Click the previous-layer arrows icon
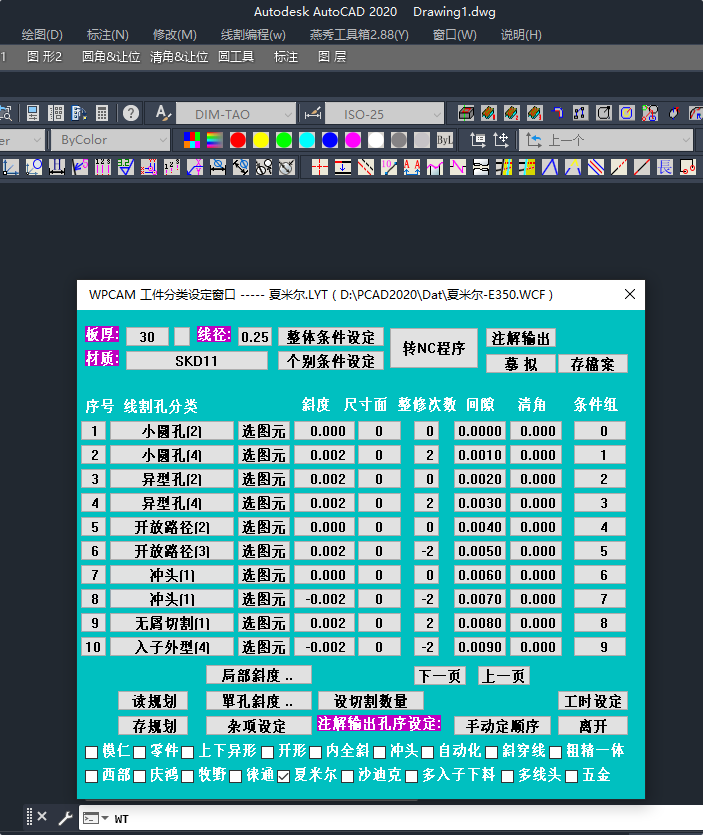The height and width of the screenshot is (835, 703). 534,140
